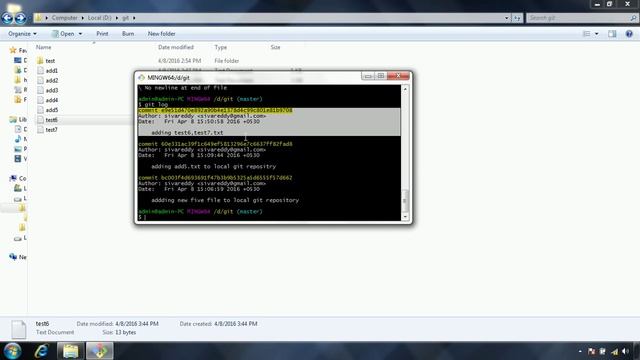The height and width of the screenshot is (360, 640).
Task: Open Explorer Help question mark icon
Action: point(629,34)
